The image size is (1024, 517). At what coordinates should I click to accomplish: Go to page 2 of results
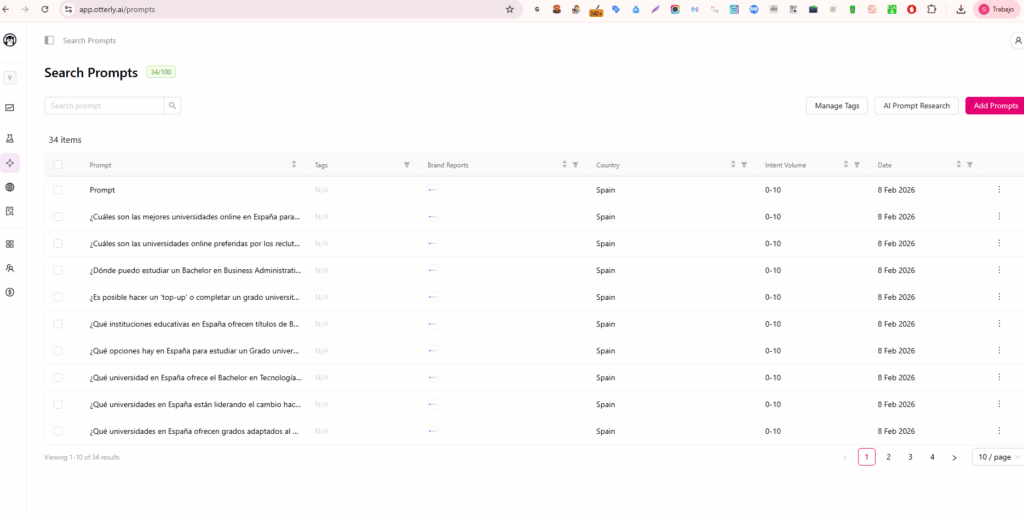pyautogui.click(x=888, y=457)
